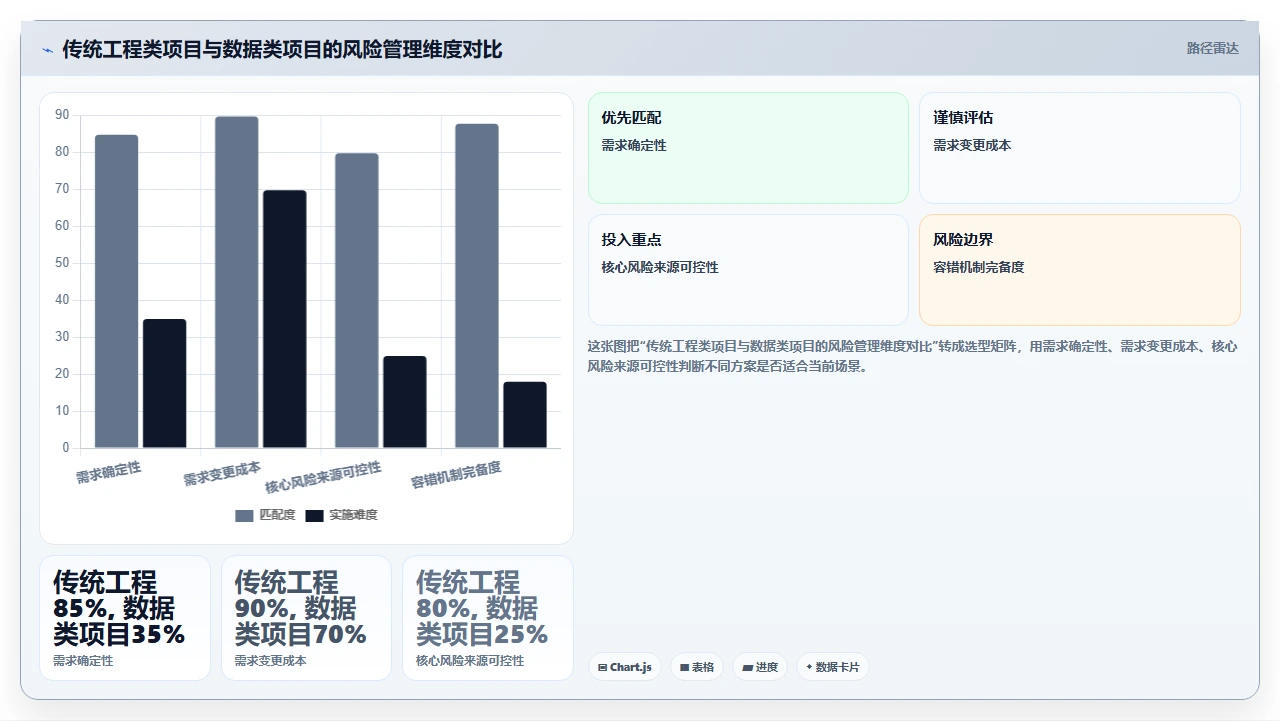
Task: Click the lightning icon beside the title
Action: (x=47, y=50)
